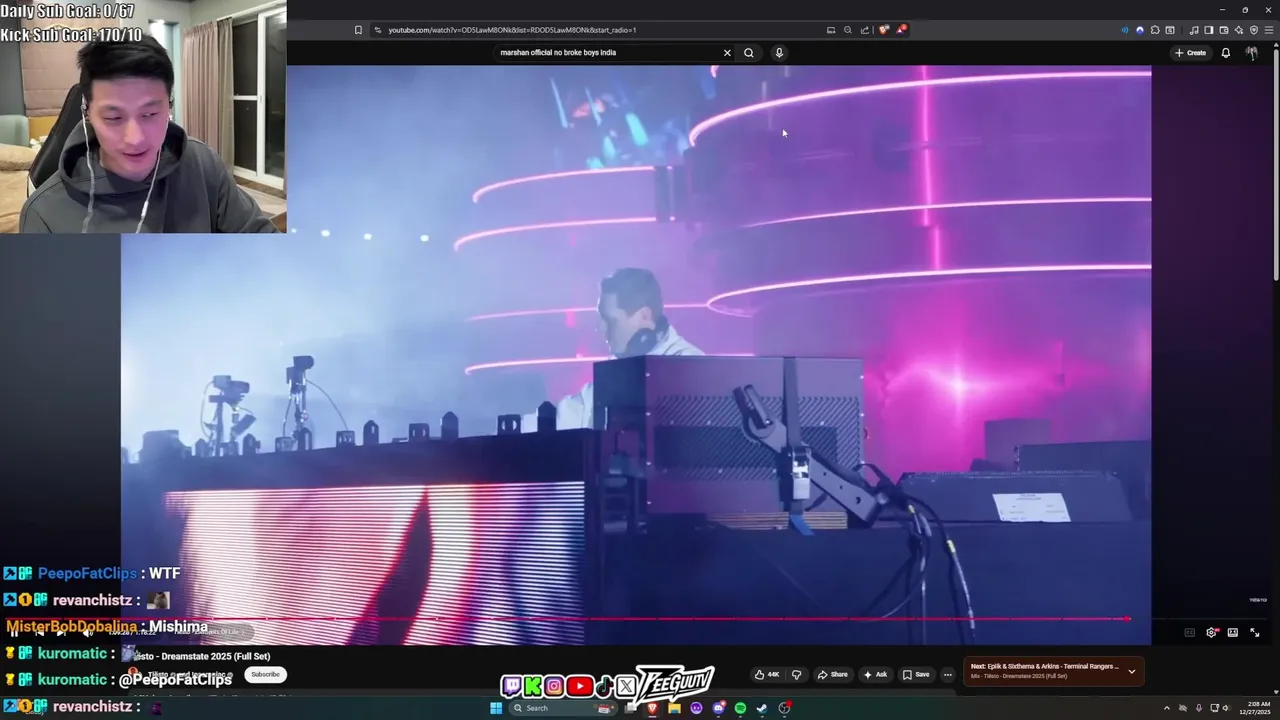Toggle the Brave sidebar panel icon

(1208, 30)
